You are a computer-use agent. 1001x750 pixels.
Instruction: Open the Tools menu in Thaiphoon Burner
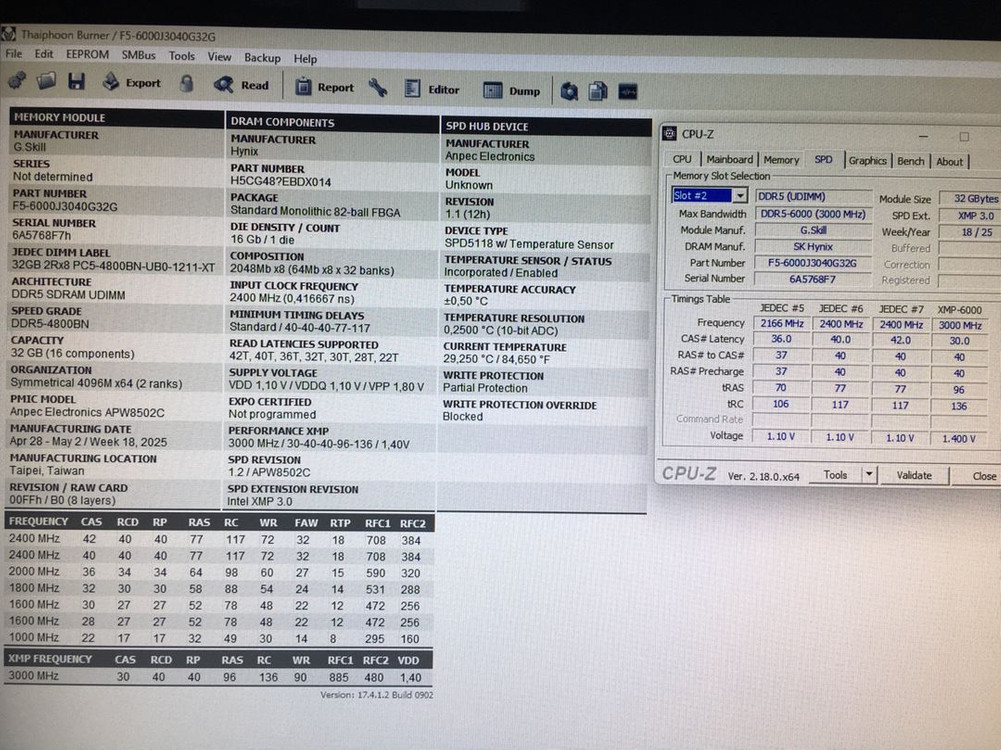click(181, 56)
